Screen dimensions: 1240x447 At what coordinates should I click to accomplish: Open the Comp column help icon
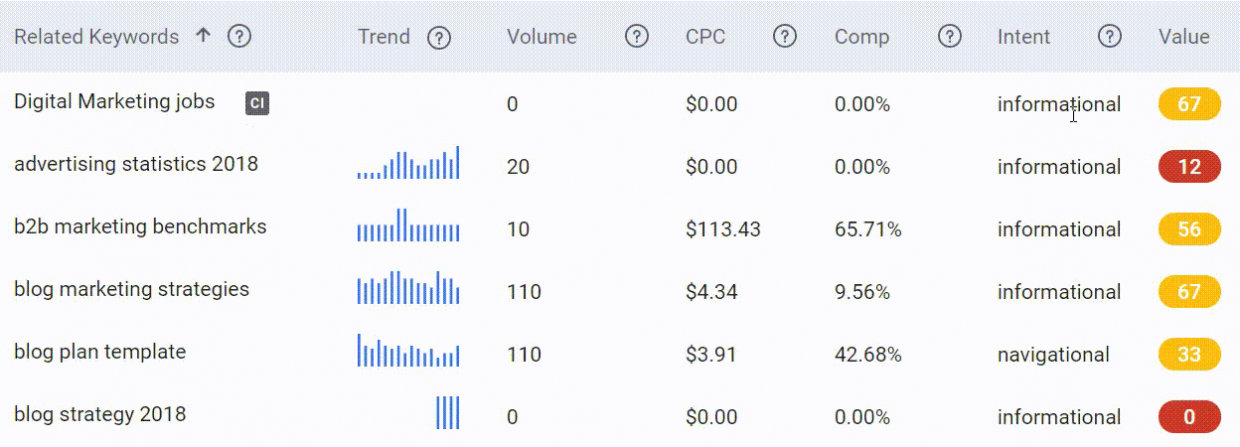click(950, 37)
